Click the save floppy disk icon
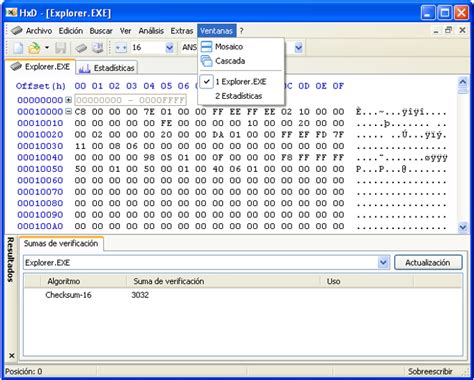The height and width of the screenshot is (380, 474). pyautogui.click(x=60, y=48)
